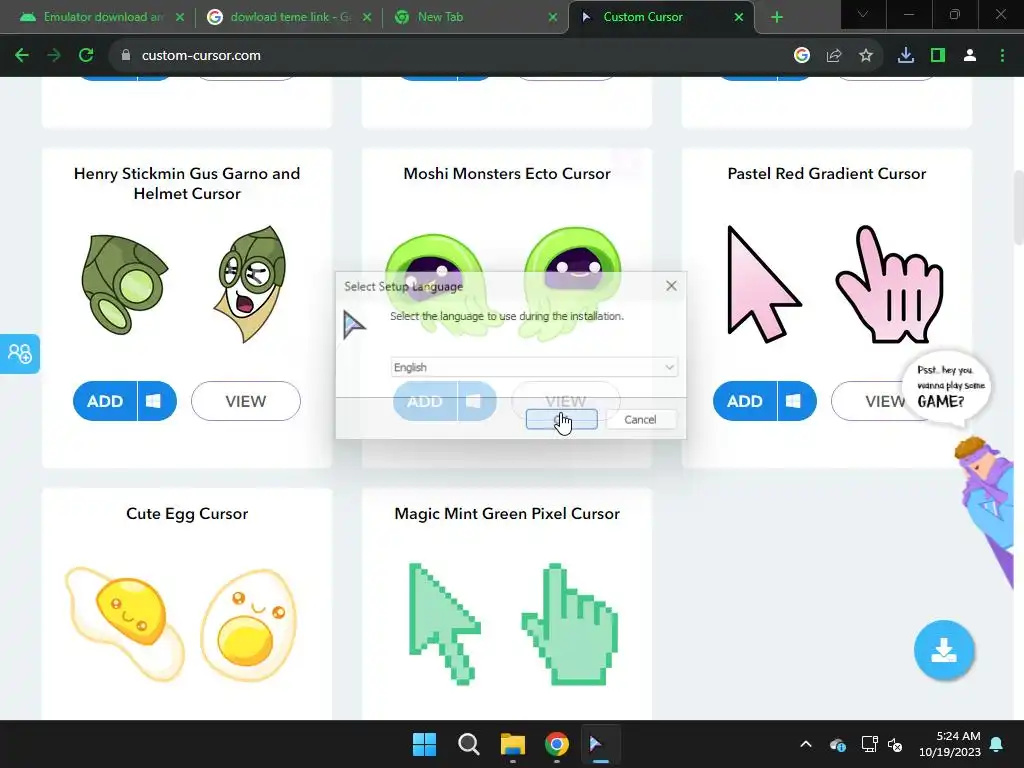Image resolution: width=1024 pixels, height=768 pixels.
Task: Add Henry Stickmin Gus Garno cursor
Action: pos(105,401)
